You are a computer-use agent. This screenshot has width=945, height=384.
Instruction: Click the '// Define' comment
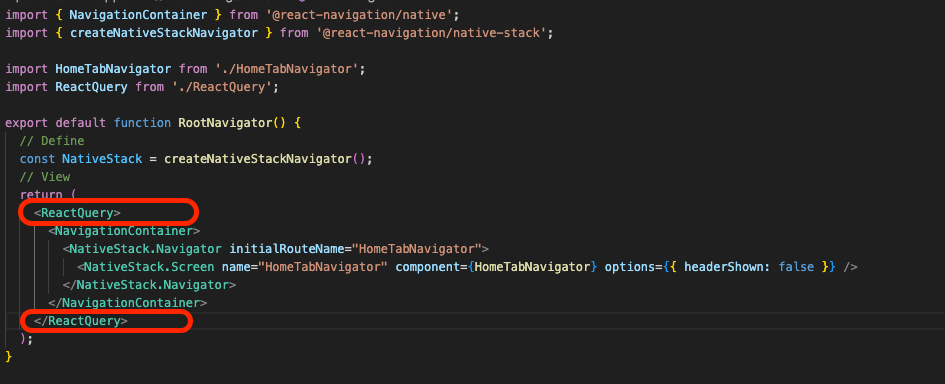click(52, 141)
